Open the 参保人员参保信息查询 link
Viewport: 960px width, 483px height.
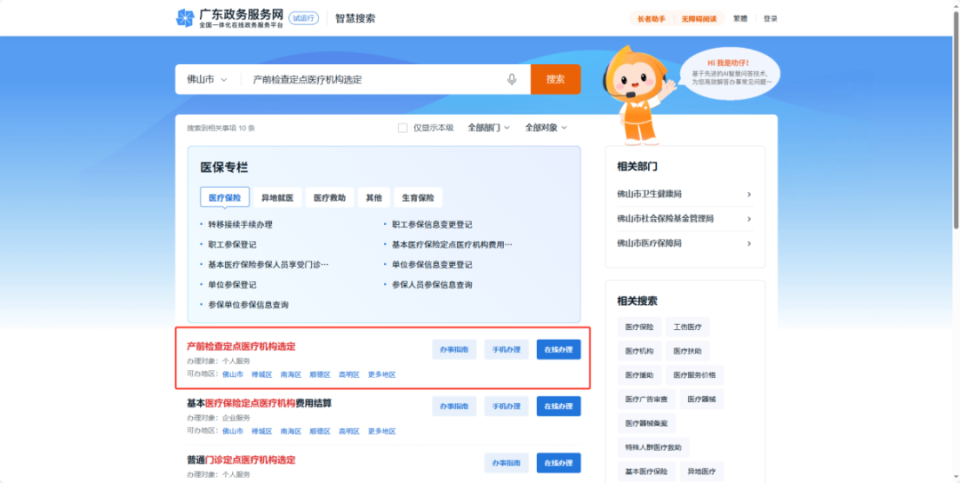(x=432, y=285)
